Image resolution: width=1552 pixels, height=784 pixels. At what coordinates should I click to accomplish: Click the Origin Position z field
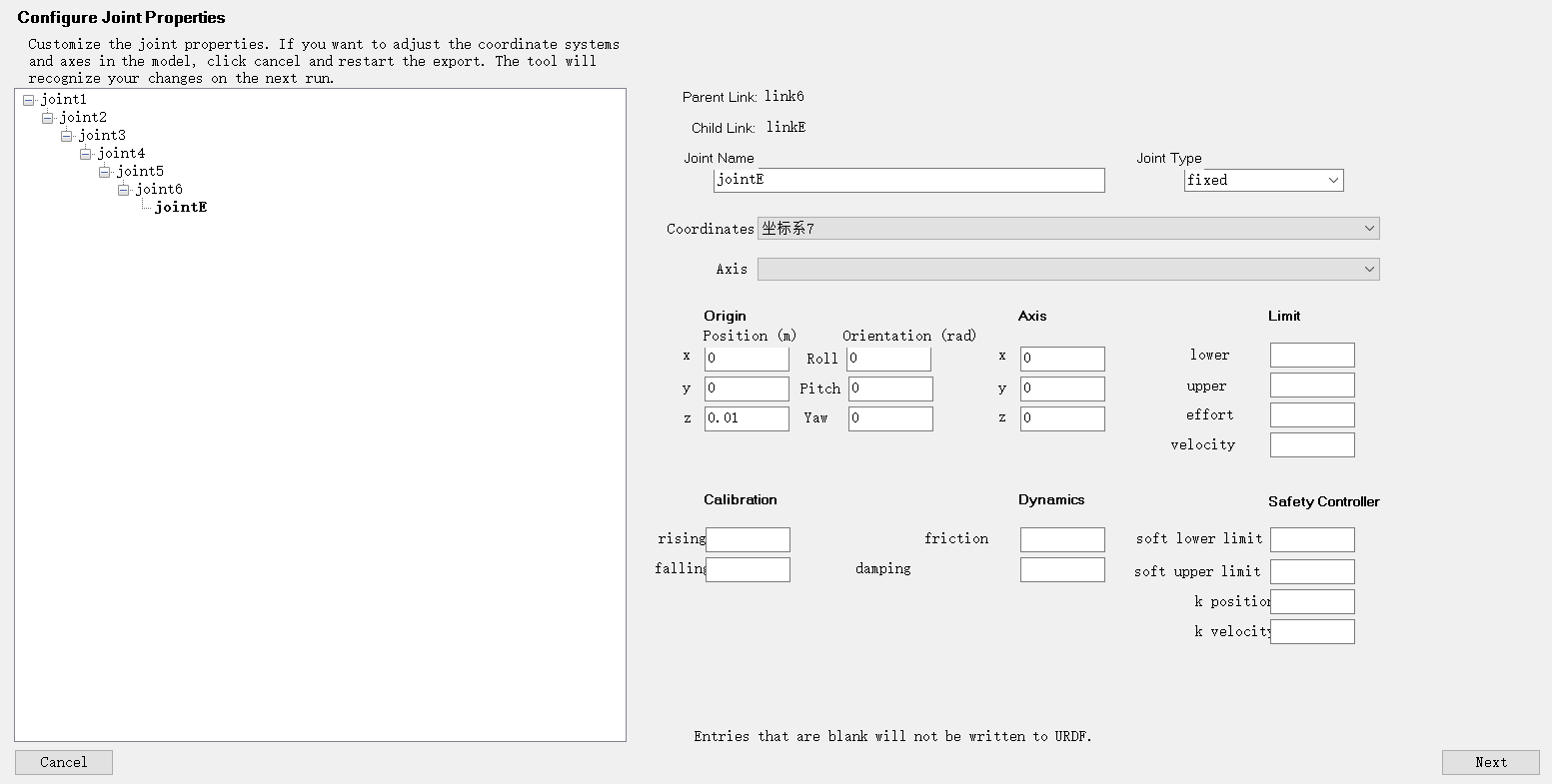[747, 418]
